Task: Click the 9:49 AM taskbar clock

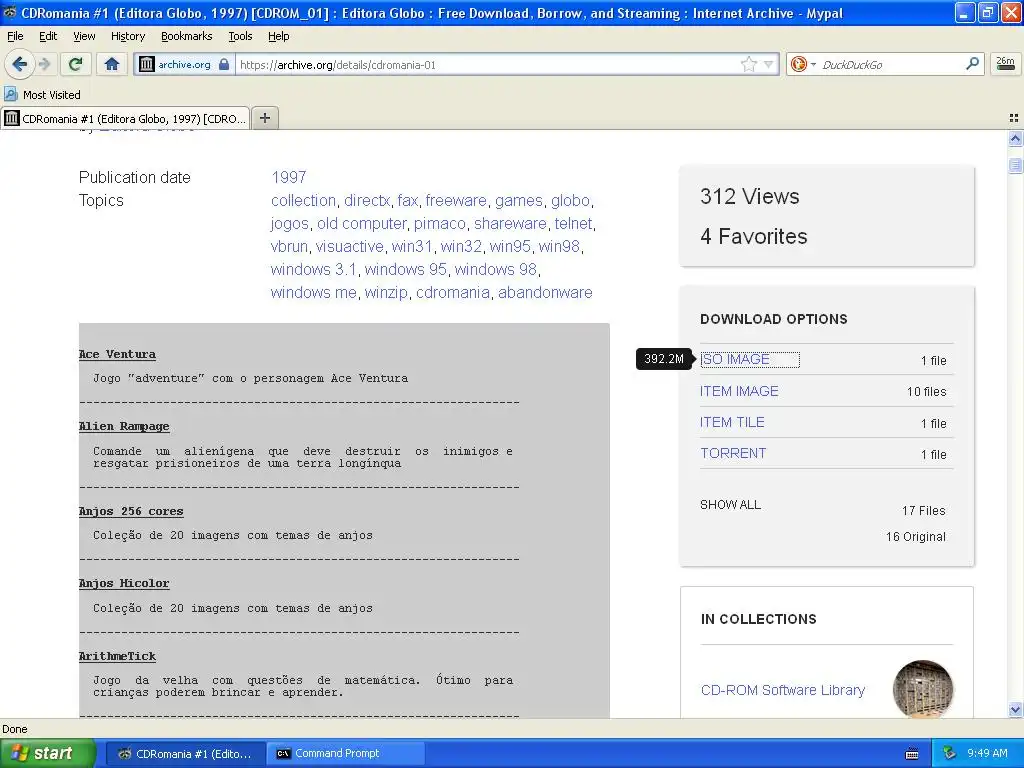Action: tap(987, 753)
